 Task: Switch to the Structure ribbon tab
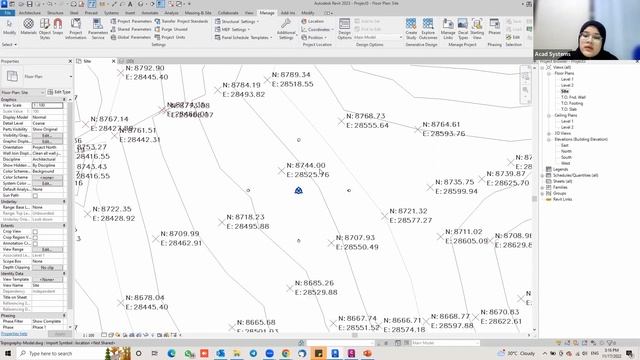click(x=55, y=13)
